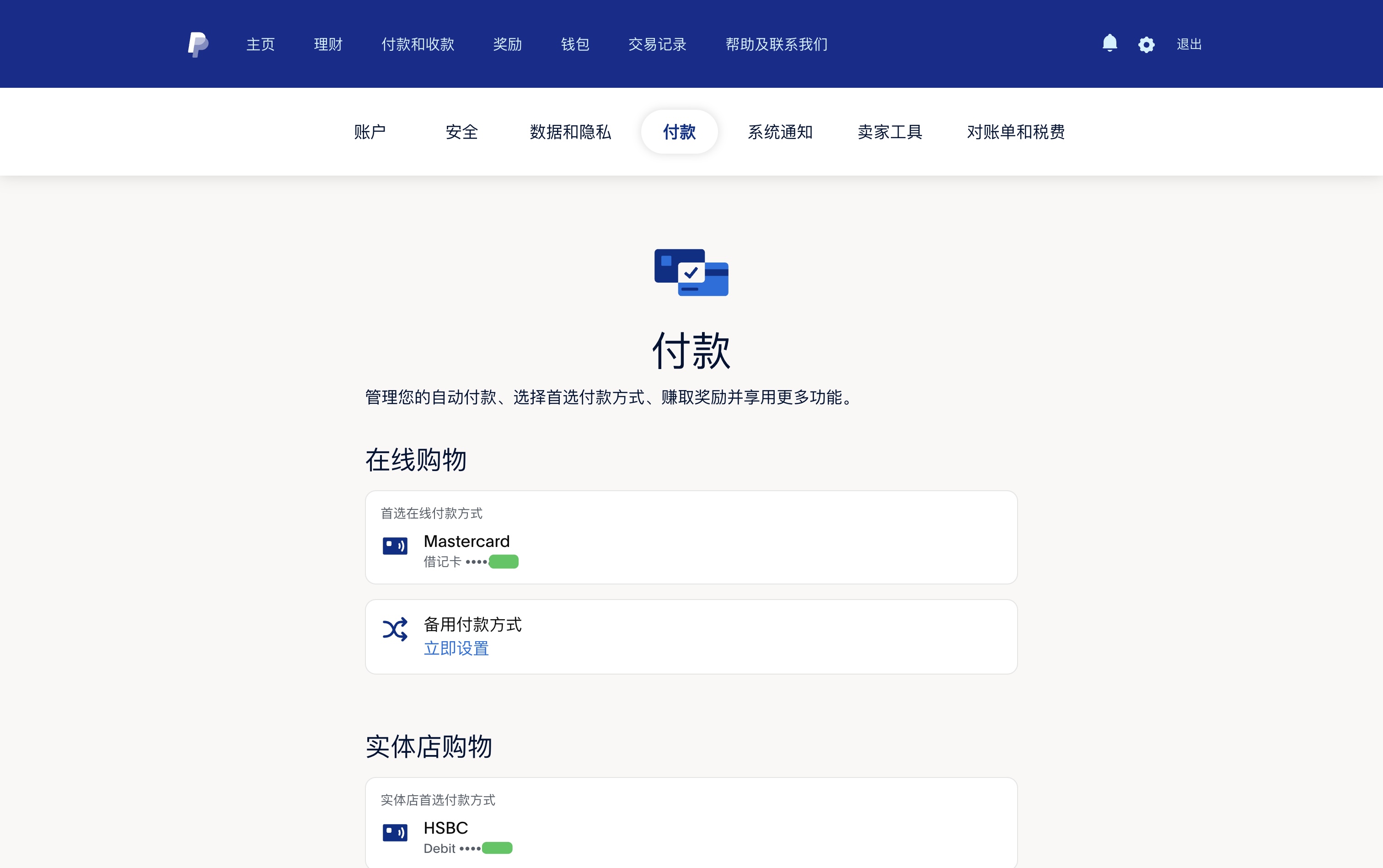Go to 交易记录 in top navigation

click(657, 44)
